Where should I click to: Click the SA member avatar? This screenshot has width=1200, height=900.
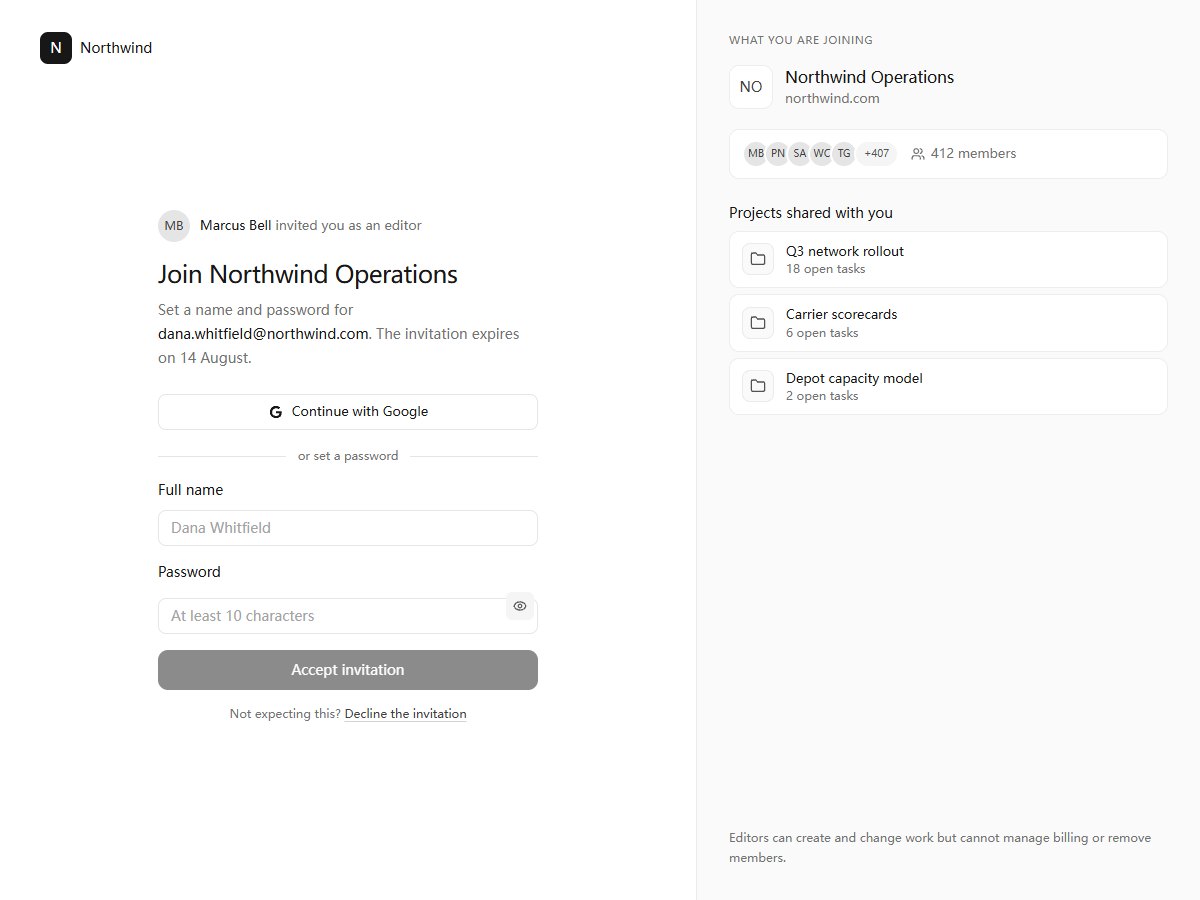pyautogui.click(x=799, y=154)
